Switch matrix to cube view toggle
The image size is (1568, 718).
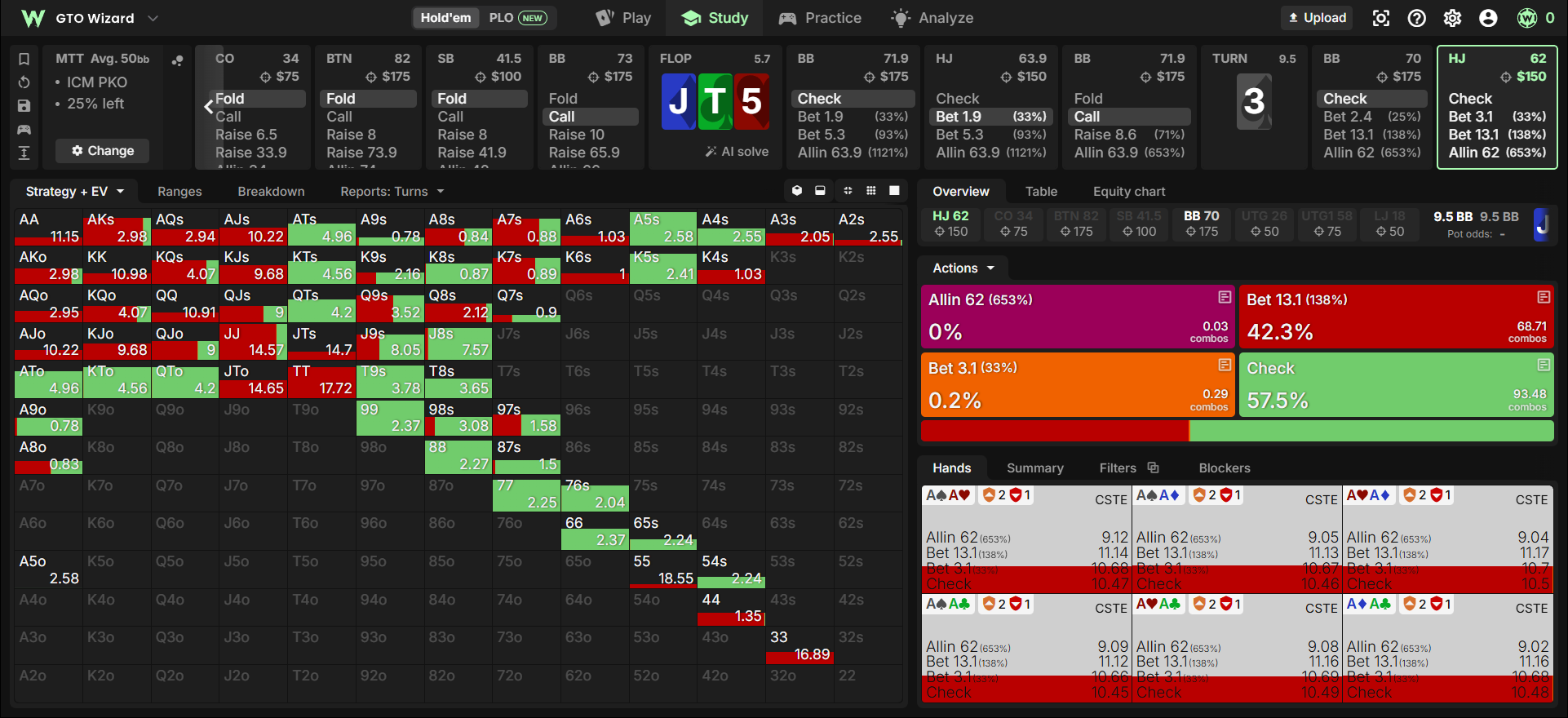point(797,190)
